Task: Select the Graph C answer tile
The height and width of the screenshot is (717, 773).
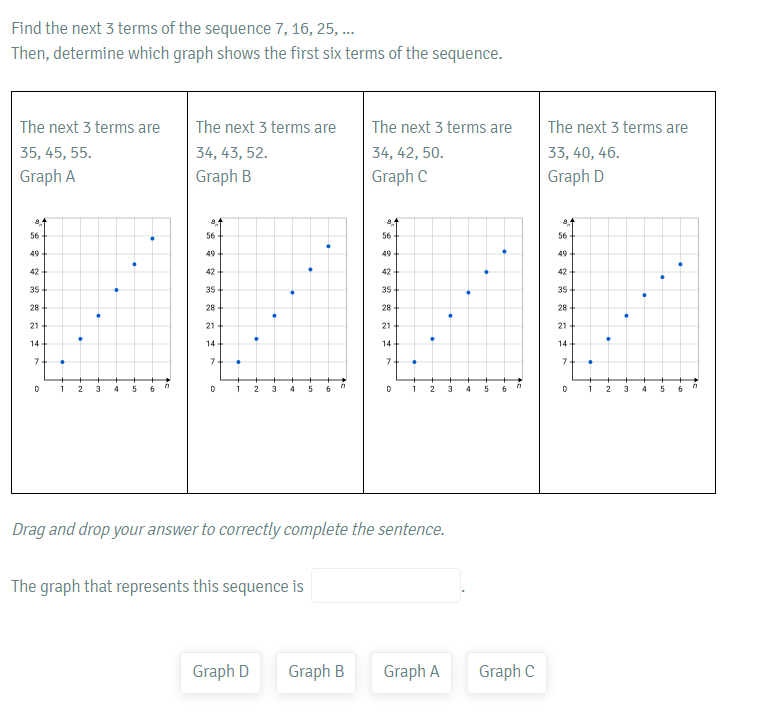Action: click(x=507, y=673)
